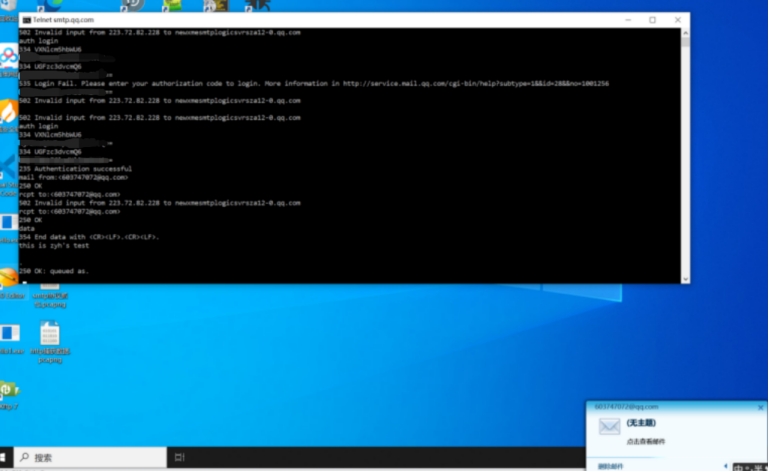Click 删除邮件 link in mail popup
The height and width of the screenshot is (472, 769).
[610, 466]
